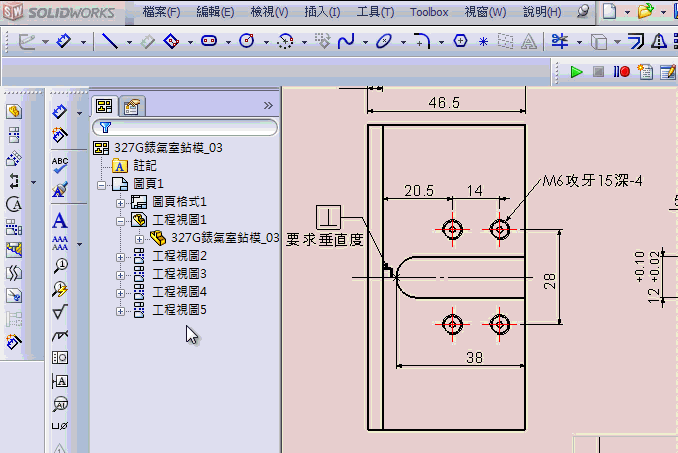Viewport: 678px width, 453px height.
Task: Select the Note tool (large A)
Action: 60,220
